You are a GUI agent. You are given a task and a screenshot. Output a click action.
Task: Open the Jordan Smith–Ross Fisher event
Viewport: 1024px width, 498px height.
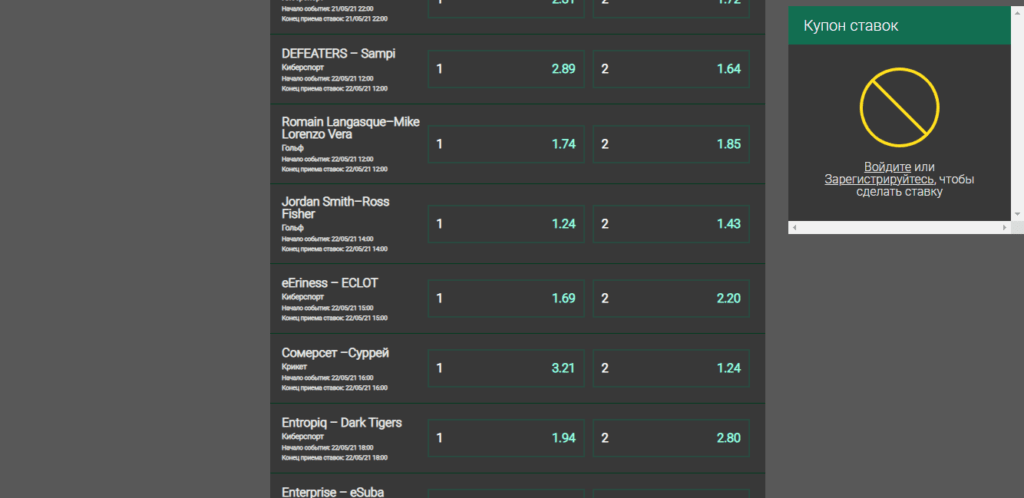[335, 208]
